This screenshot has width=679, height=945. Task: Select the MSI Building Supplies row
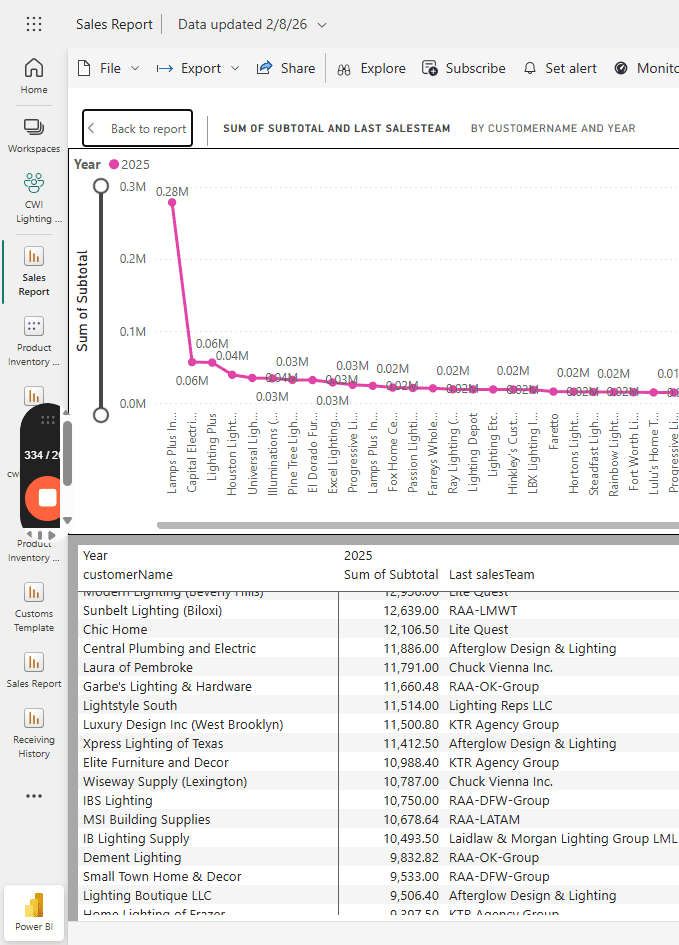click(380, 820)
